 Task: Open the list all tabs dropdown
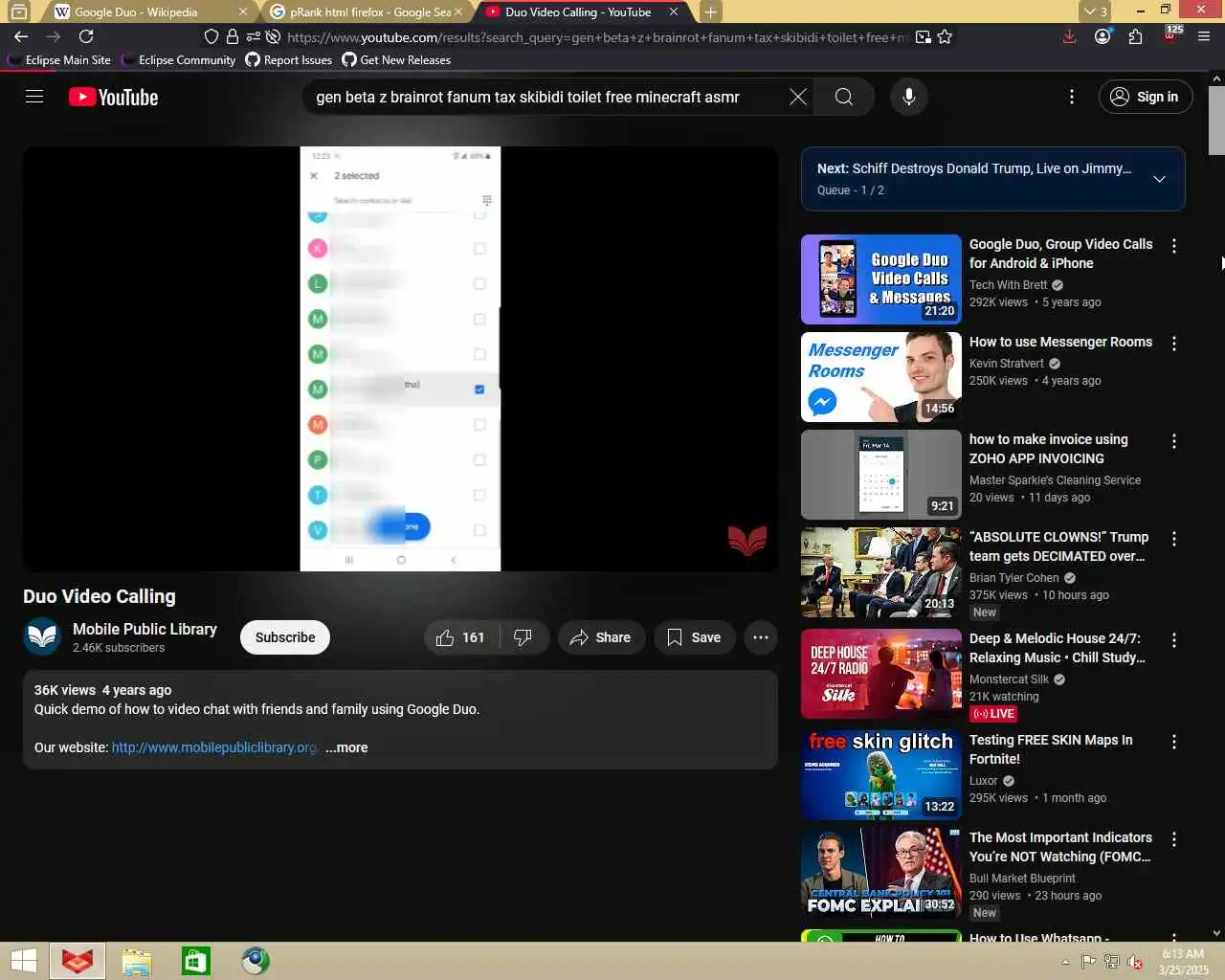[x=1095, y=11]
